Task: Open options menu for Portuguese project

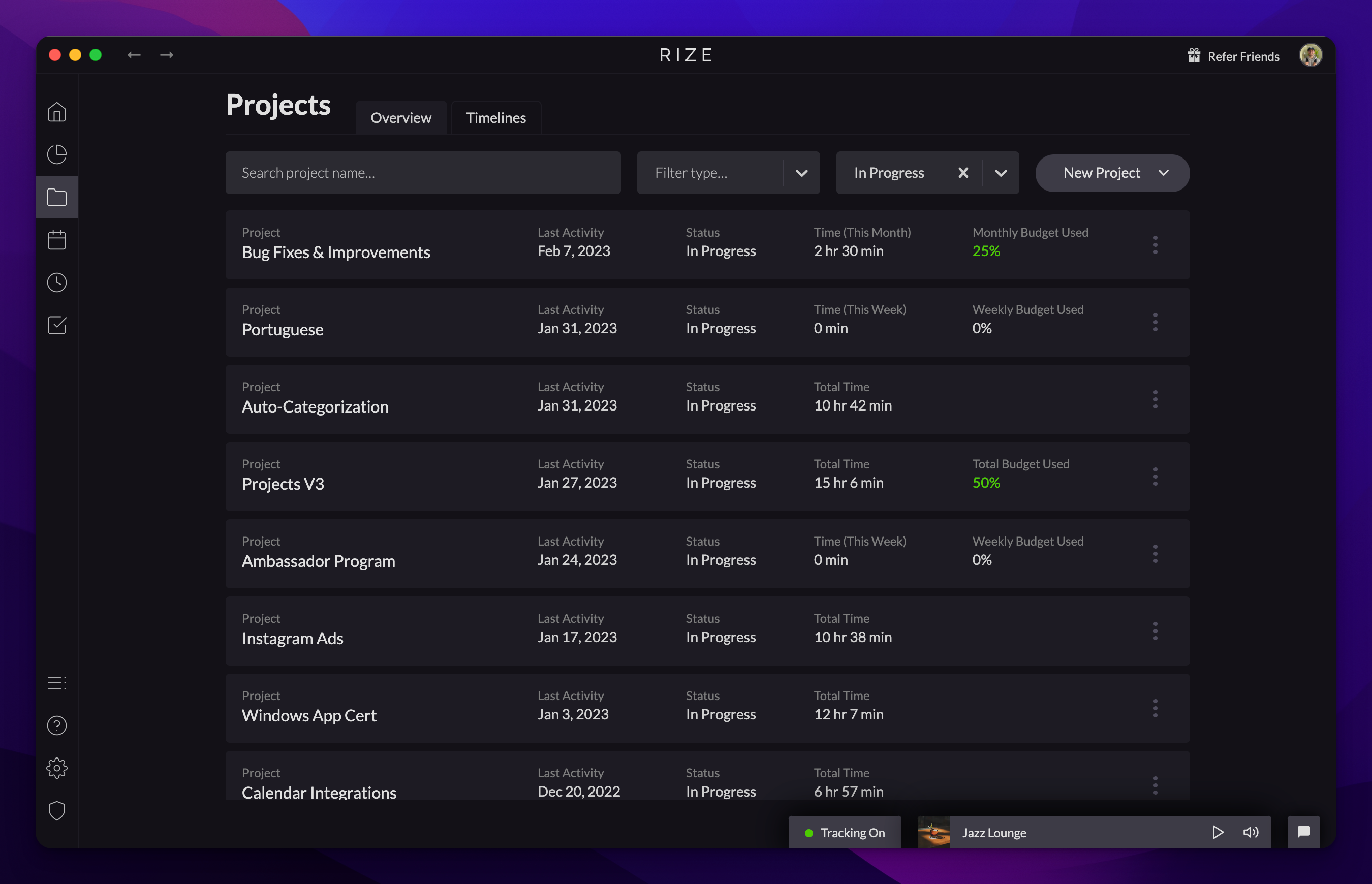Action: tap(1156, 322)
